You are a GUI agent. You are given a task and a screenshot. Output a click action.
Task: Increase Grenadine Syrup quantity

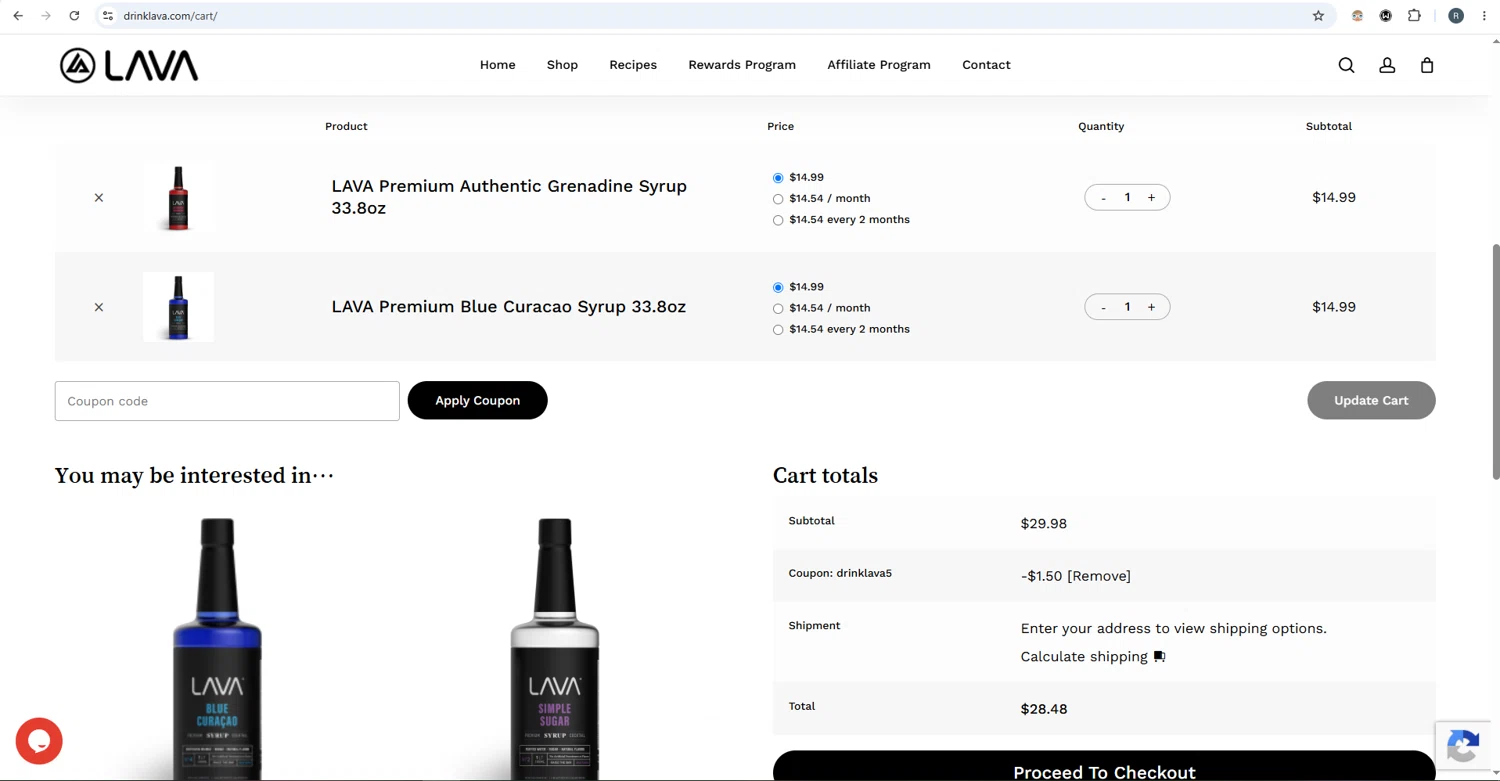(x=1151, y=197)
